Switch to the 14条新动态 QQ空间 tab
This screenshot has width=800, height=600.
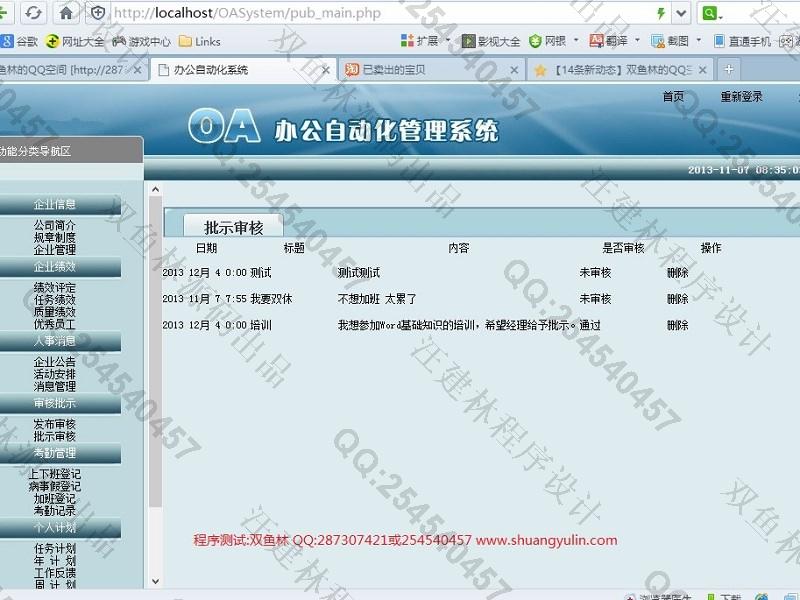pyautogui.click(x=619, y=70)
